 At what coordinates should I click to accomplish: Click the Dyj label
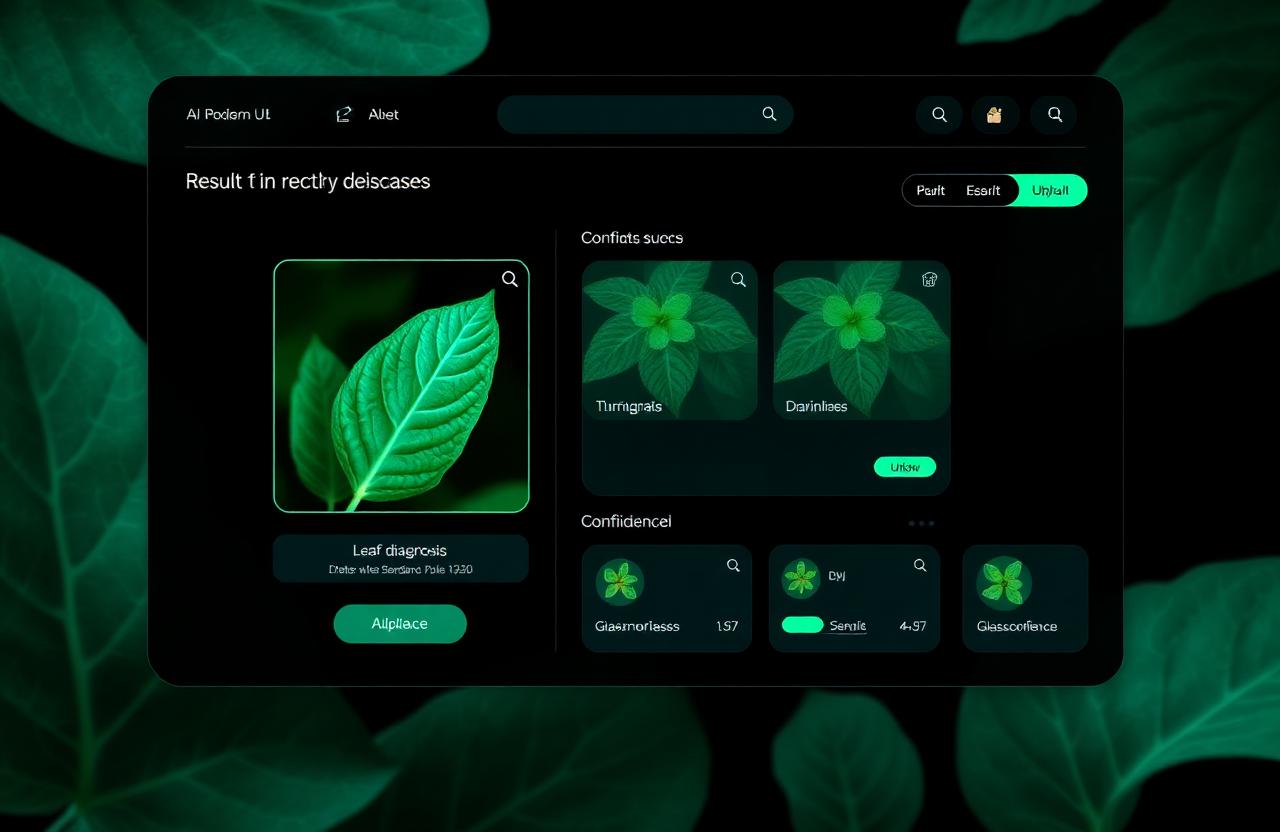(837, 576)
